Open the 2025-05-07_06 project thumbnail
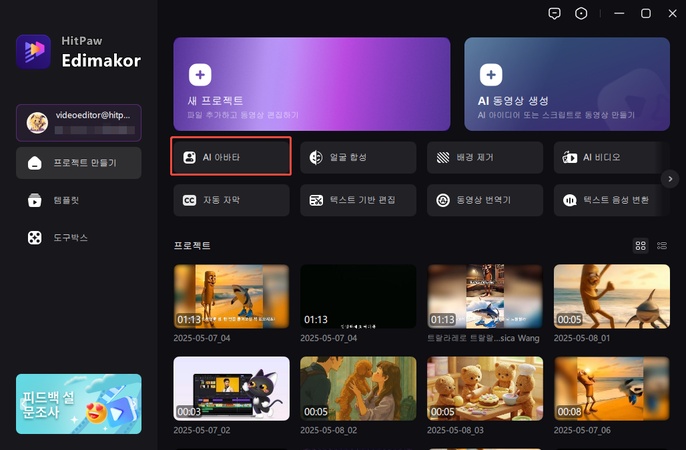The height and width of the screenshot is (450, 686). pyautogui.click(x=612, y=388)
